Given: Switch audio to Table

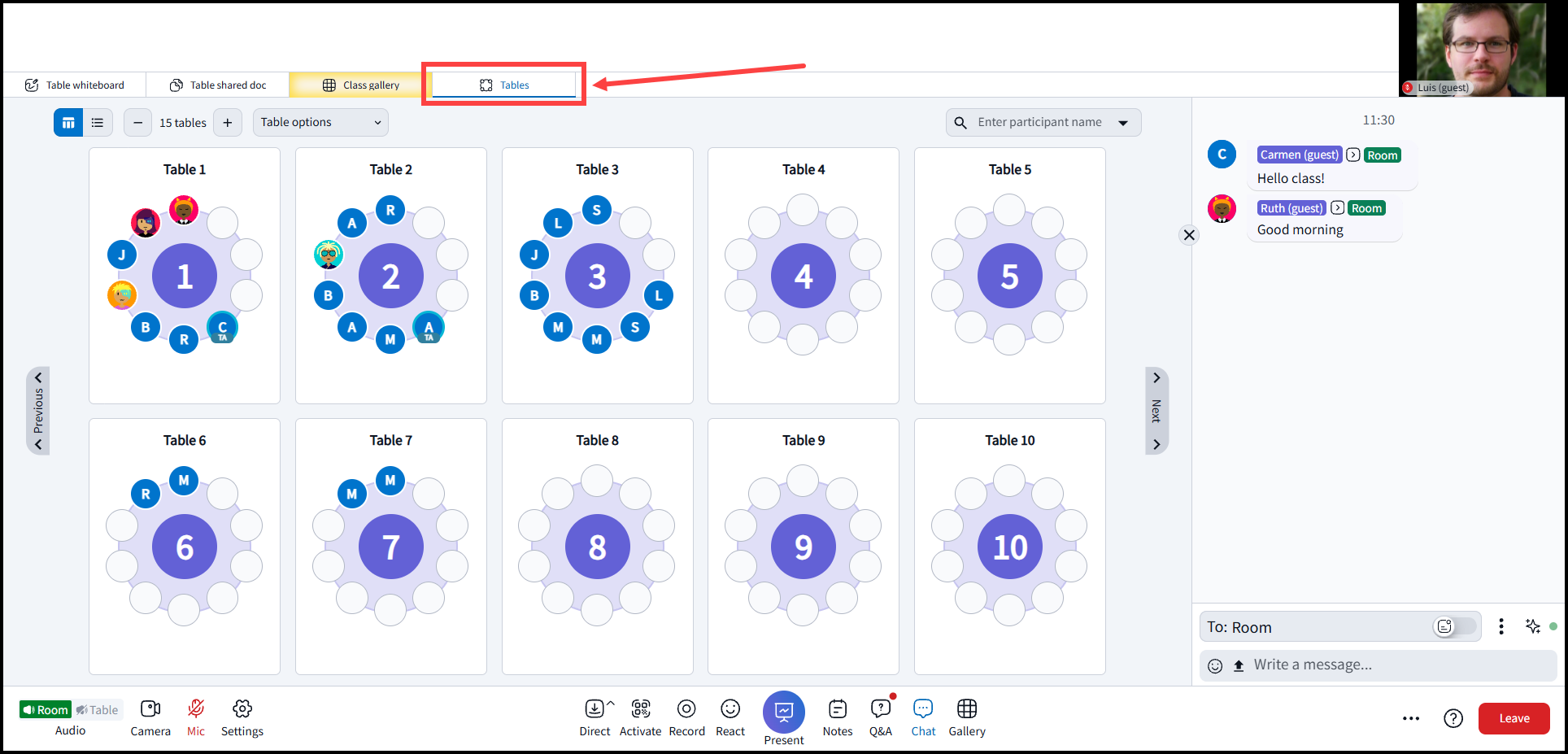Looking at the screenshot, I should click(98, 709).
